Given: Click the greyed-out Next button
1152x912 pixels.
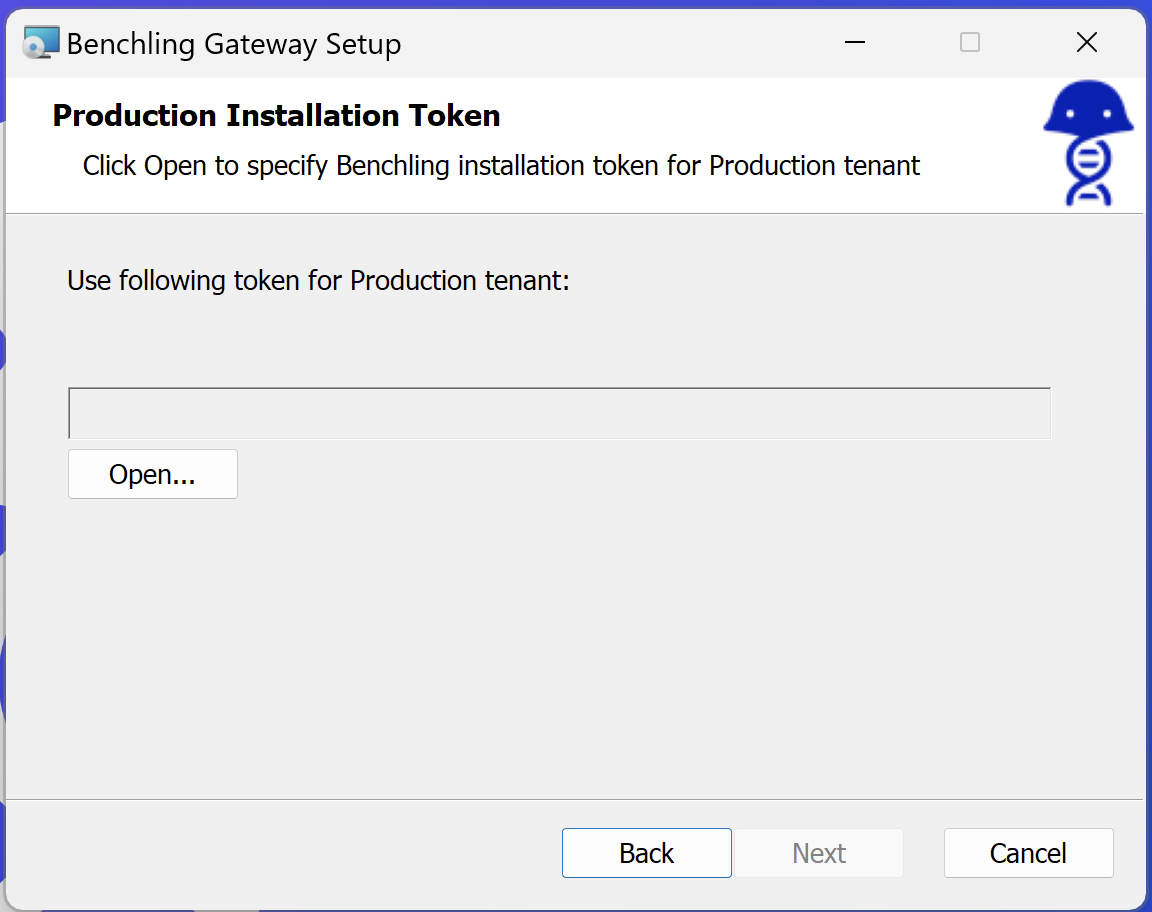Looking at the screenshot, I should [819, 853].
